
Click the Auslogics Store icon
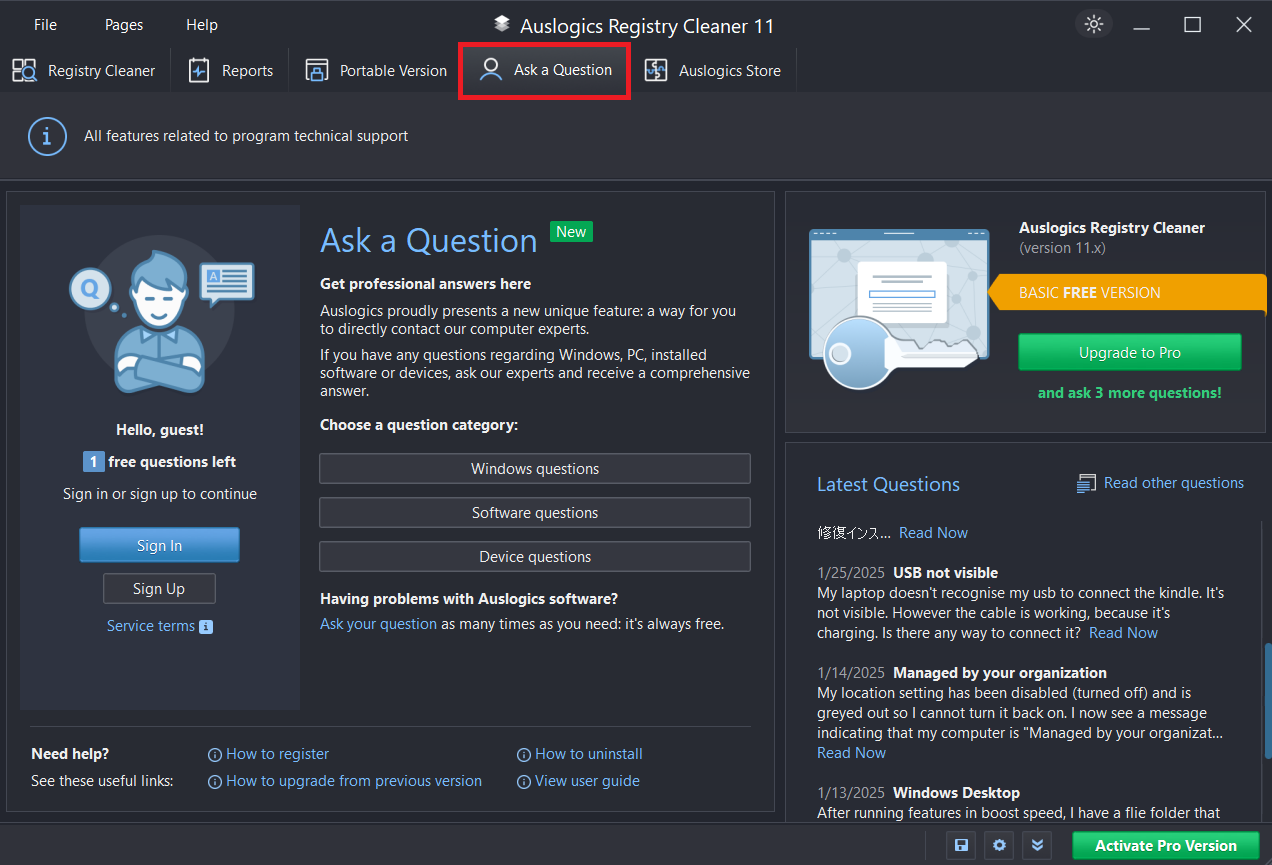(x=656, y=70)
